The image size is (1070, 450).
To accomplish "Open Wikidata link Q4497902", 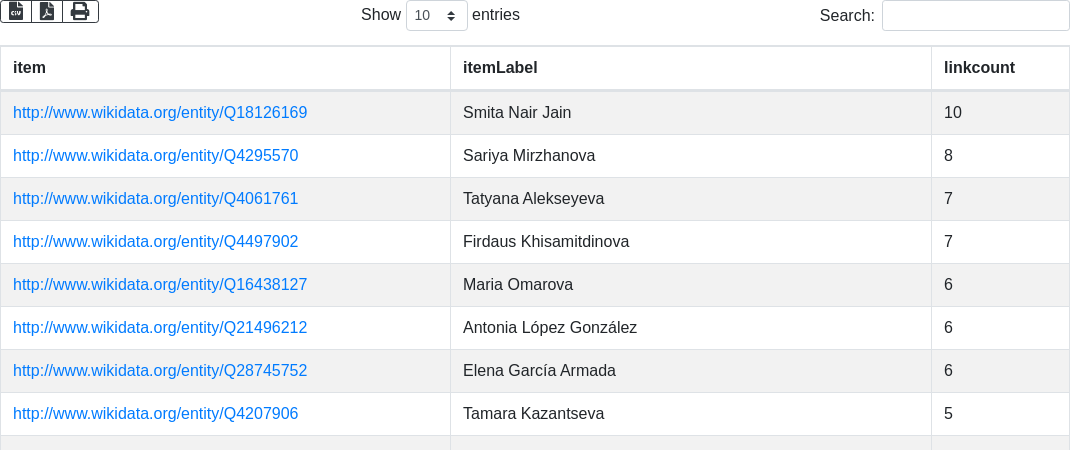I will point(155,242).
